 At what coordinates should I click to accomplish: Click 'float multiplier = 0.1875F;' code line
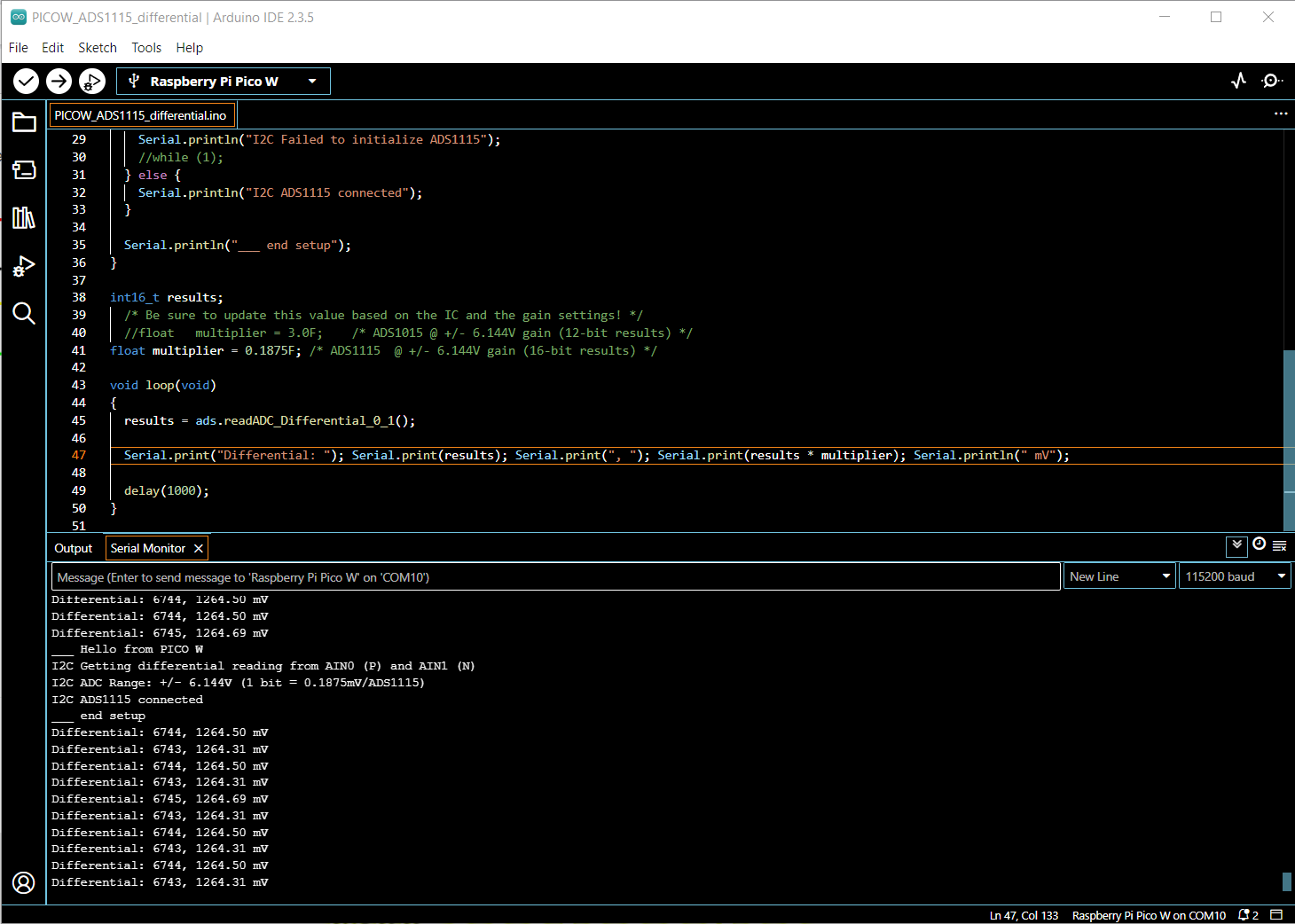206,350
